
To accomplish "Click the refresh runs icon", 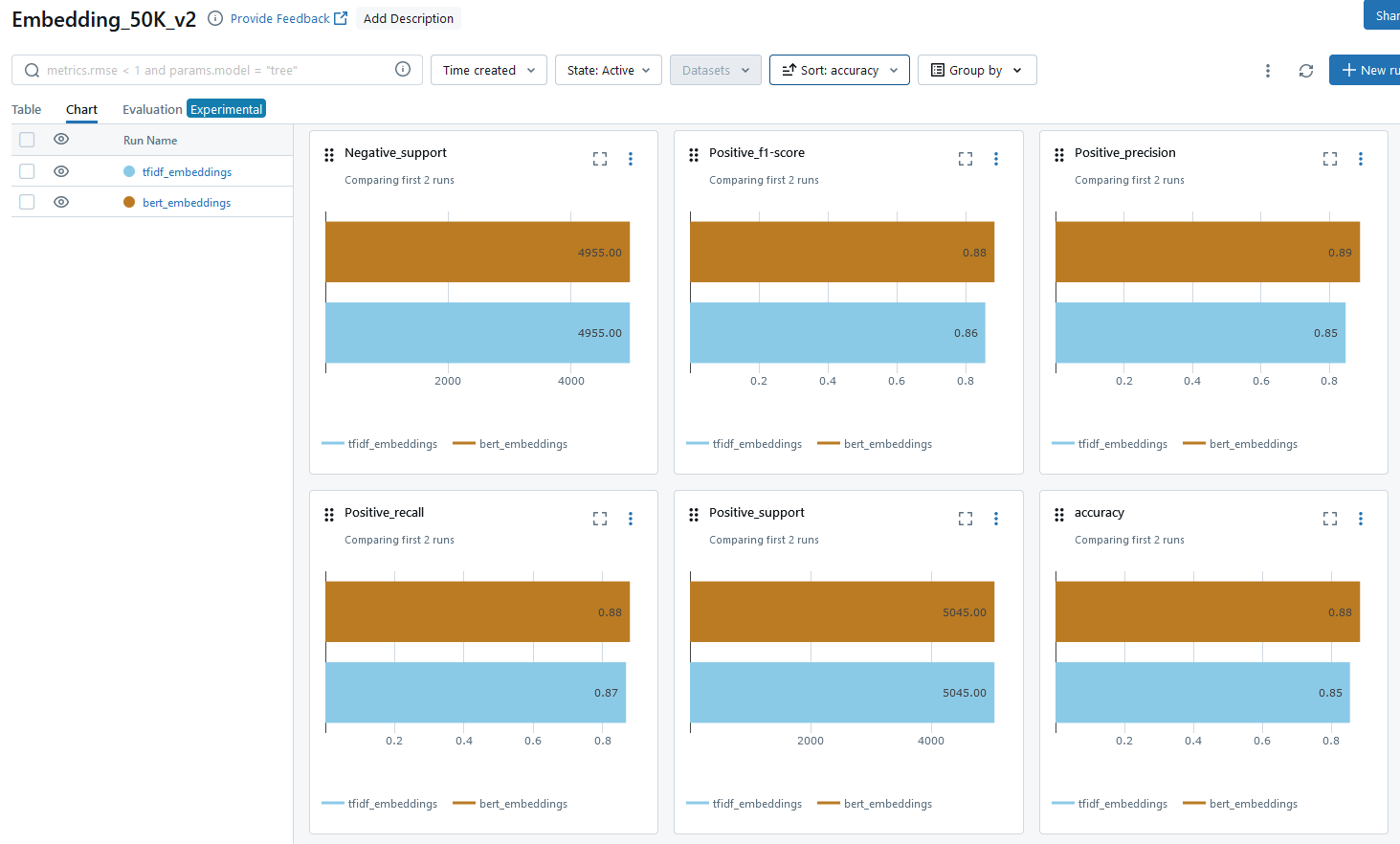I will pos(1305,71).
